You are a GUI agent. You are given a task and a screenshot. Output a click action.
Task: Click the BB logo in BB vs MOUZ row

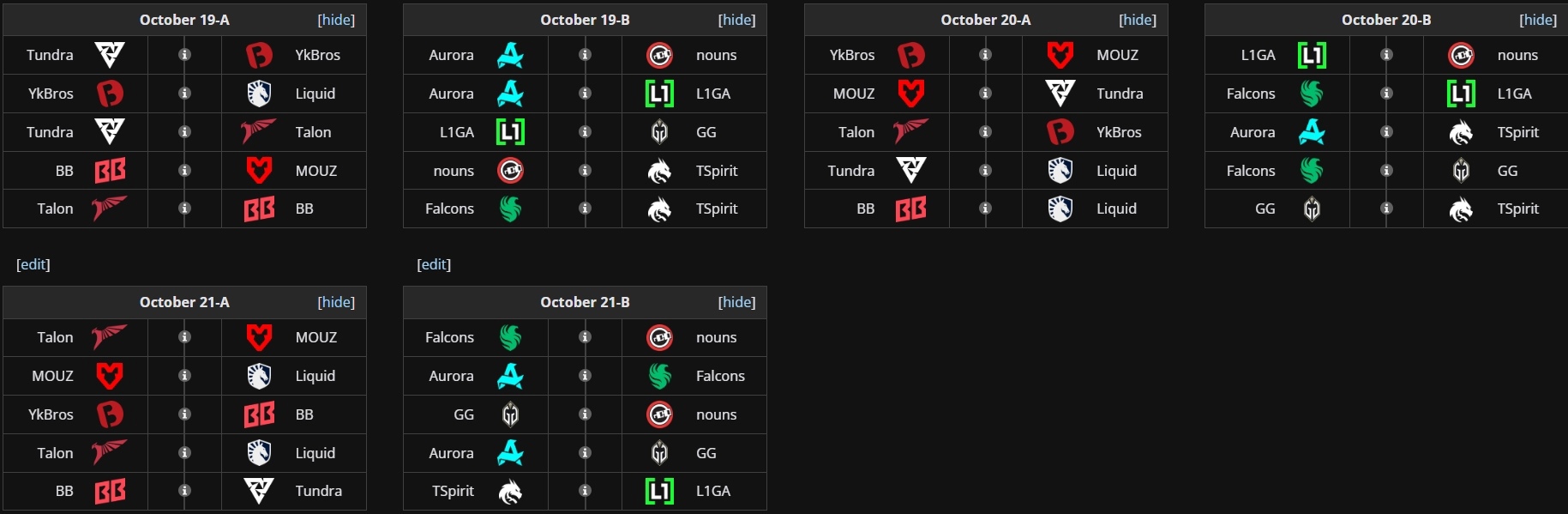[110, 171]
